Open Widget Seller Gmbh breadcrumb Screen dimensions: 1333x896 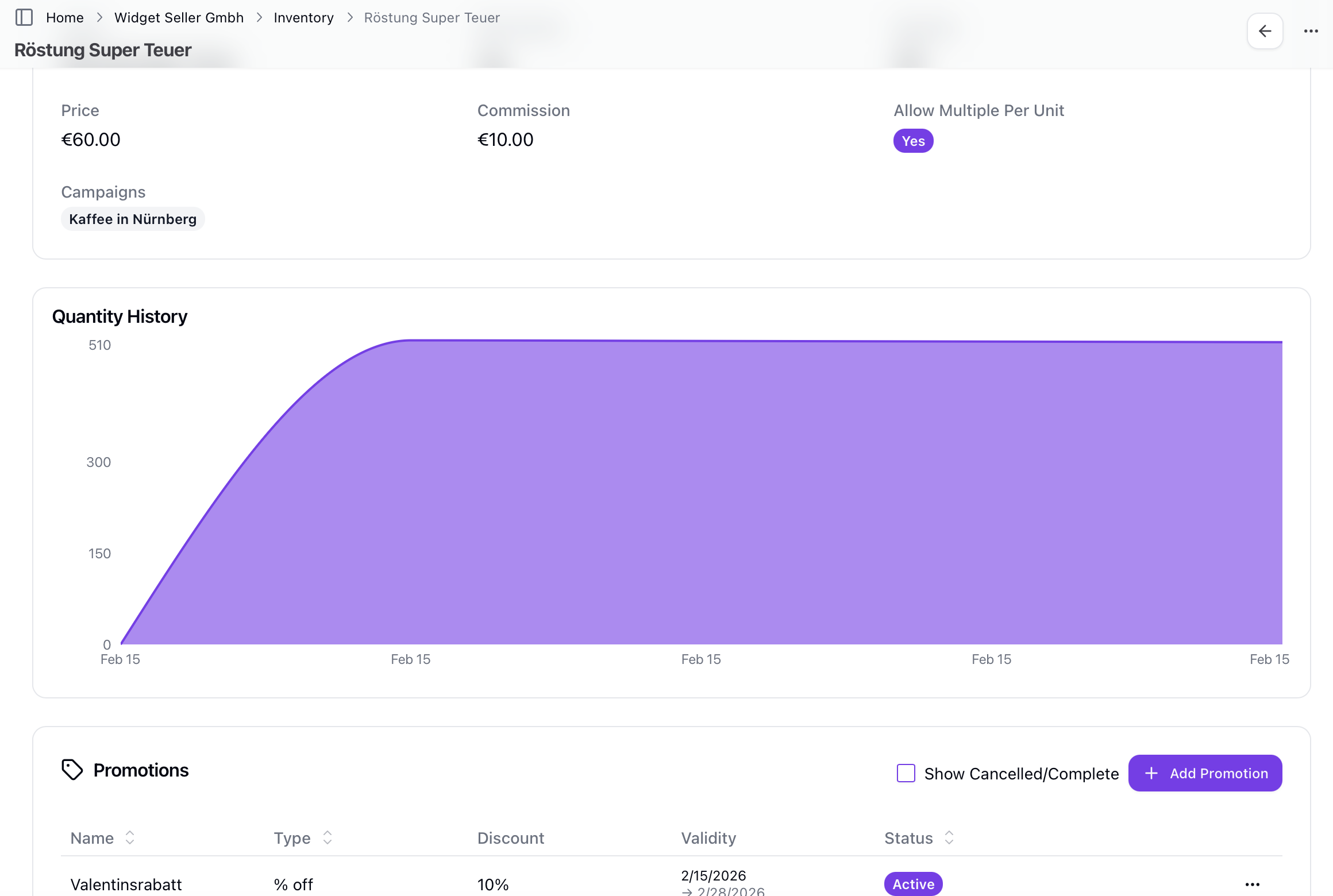(179, 18)
